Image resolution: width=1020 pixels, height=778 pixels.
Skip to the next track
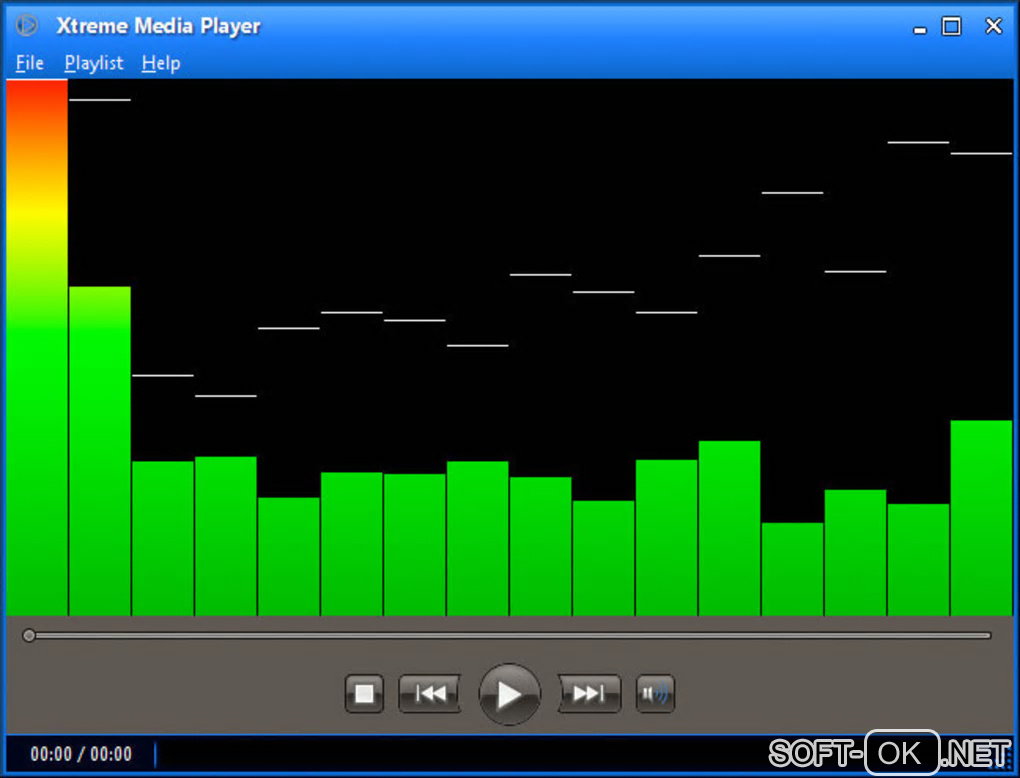pos(589,693)
